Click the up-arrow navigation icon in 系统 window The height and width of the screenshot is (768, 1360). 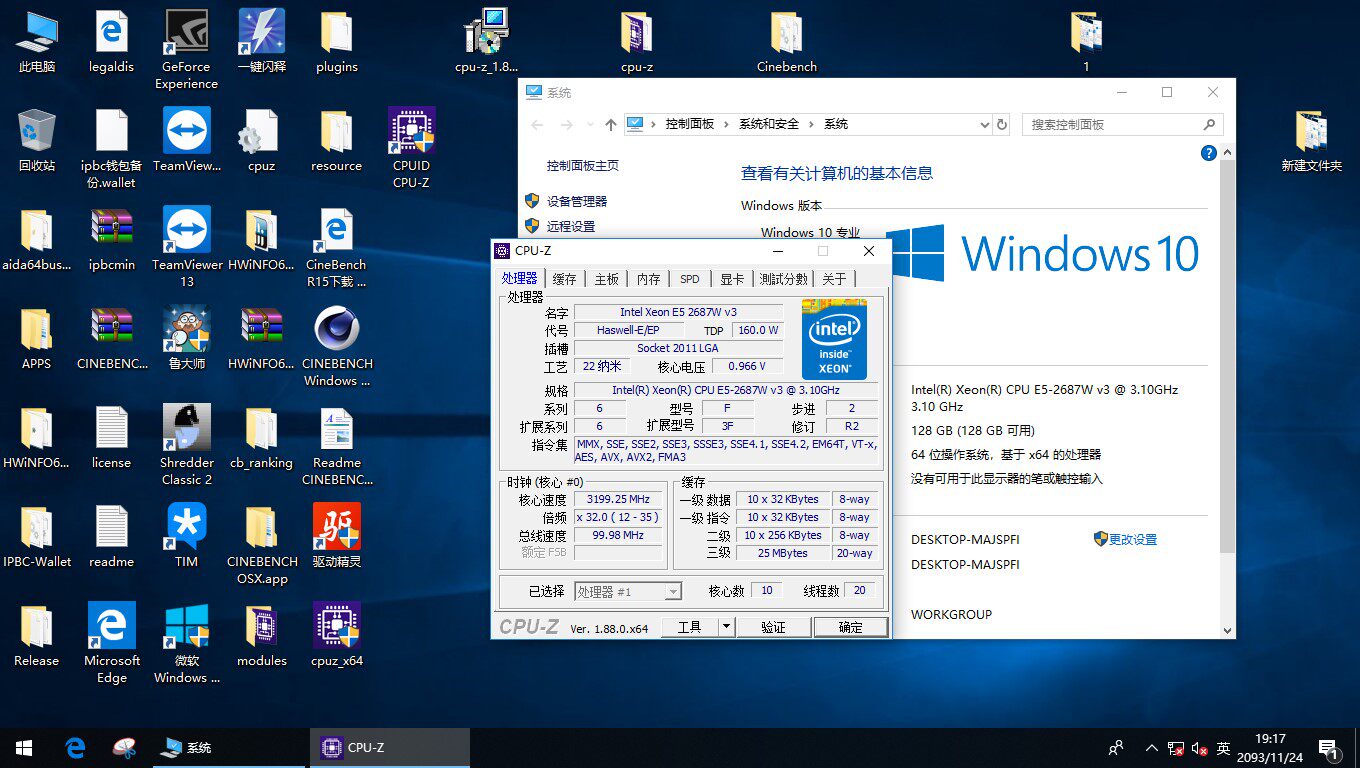click(x=611, y=124)
